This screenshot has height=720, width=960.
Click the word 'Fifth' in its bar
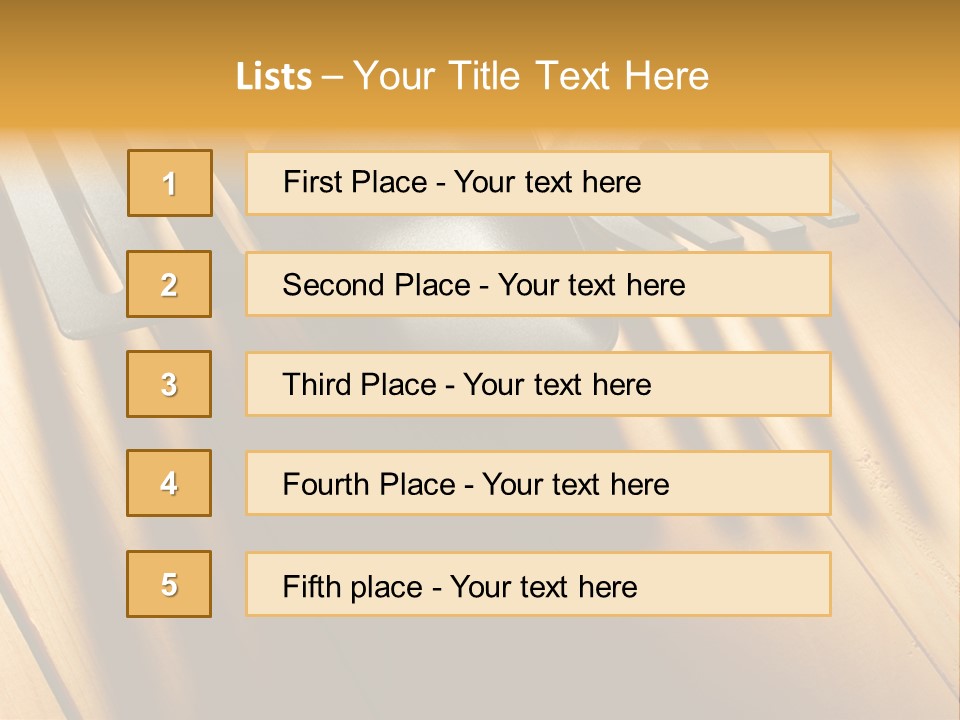[312, 586]
